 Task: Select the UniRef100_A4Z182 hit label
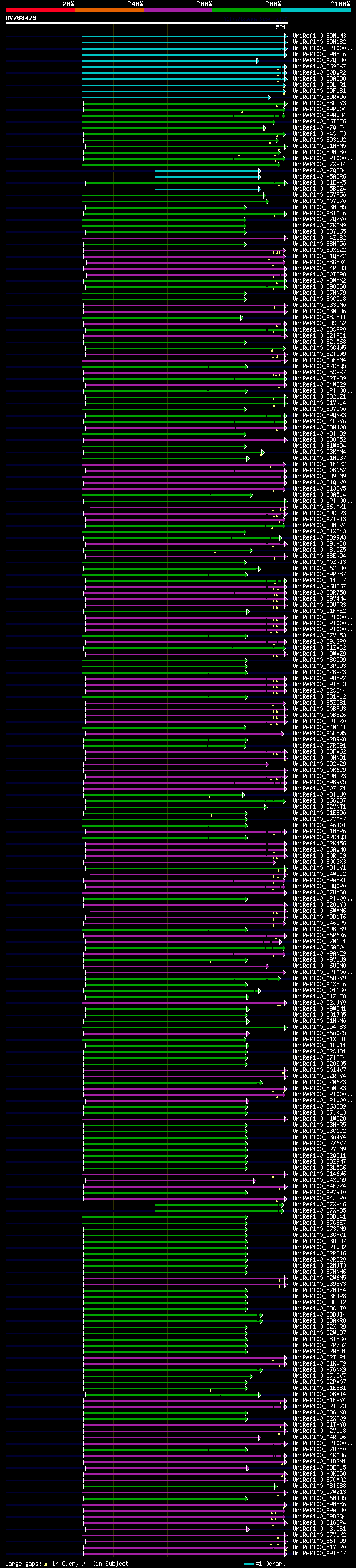(319, 238)
